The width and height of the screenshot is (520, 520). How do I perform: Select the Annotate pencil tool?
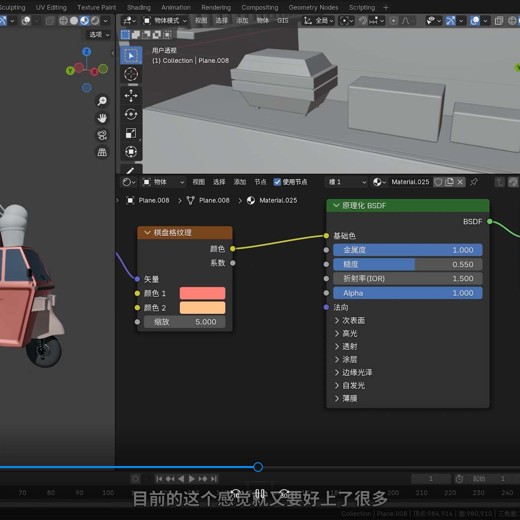(x=131, y=170)
